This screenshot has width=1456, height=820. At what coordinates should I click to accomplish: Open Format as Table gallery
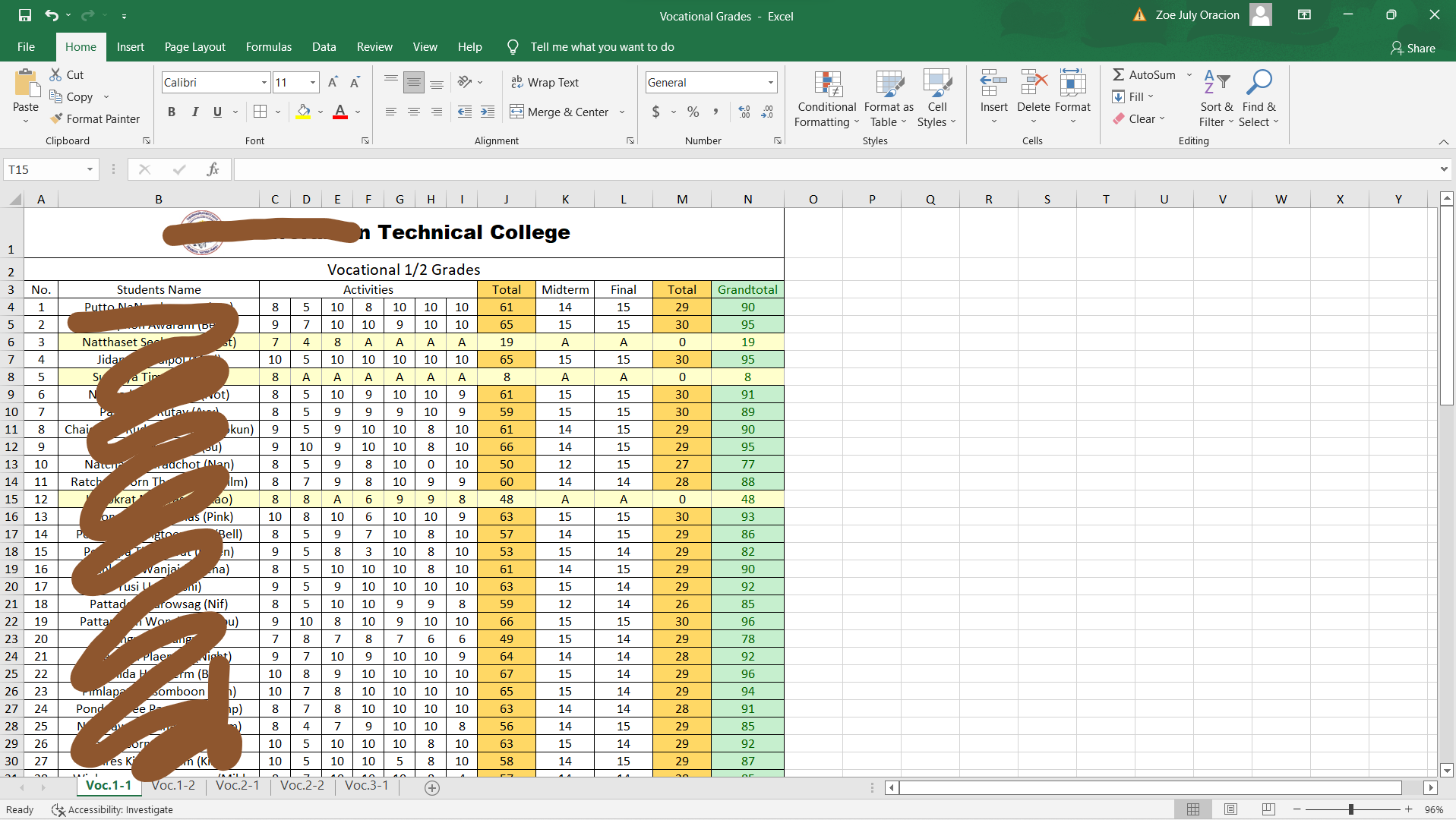click(x=889, y=99)
